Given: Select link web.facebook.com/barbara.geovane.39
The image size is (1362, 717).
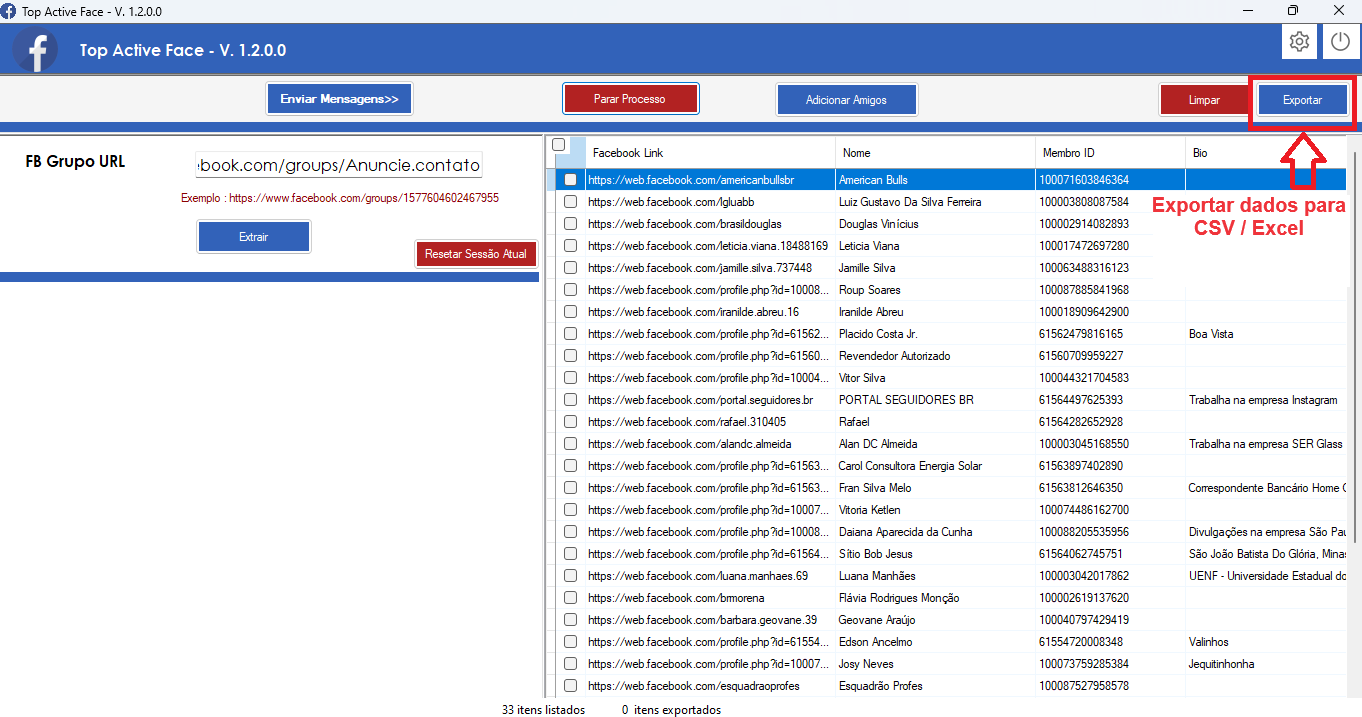Looking at the screenshot, I should (x=703, y=620).
